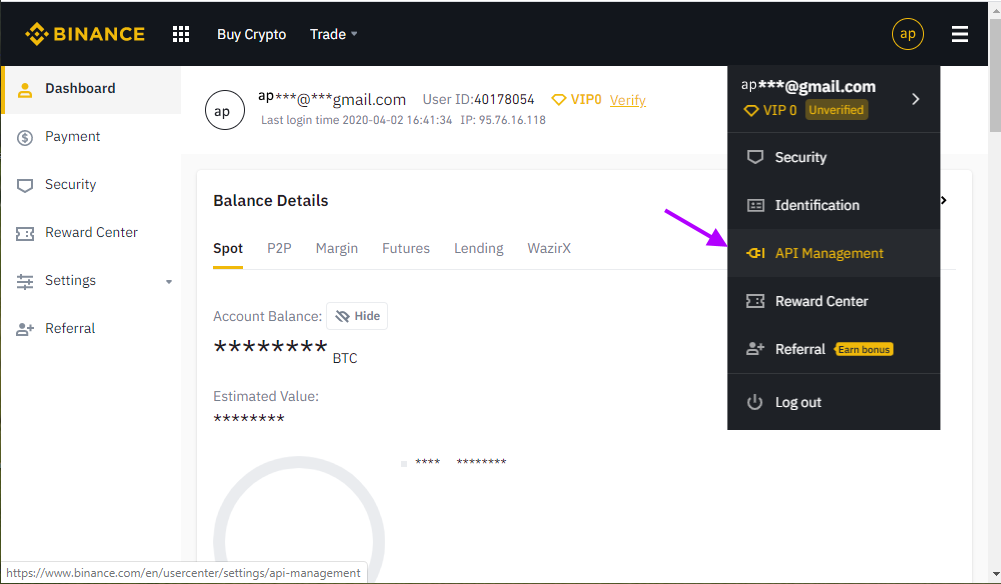Image resolution: width=1001 pixels, height=584 pixels.
Task: Click the IP: 95.76.16.118 text
Action: click(x=503, y=120)
